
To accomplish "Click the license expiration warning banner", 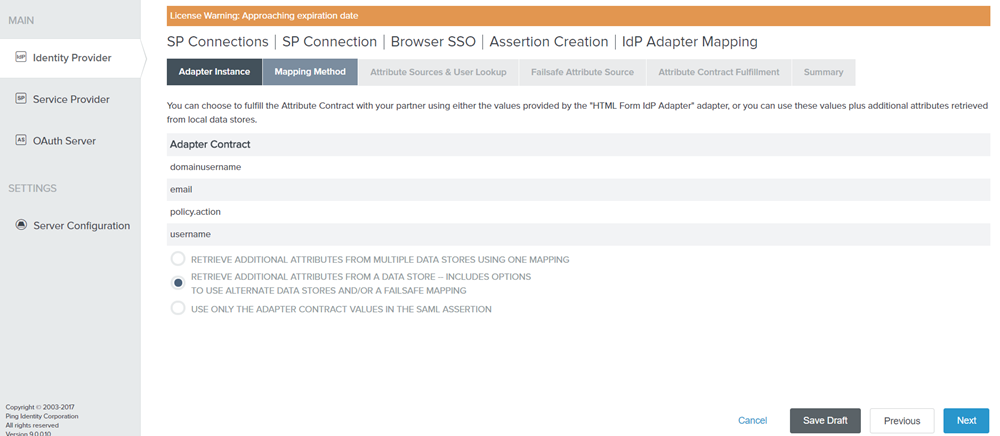I will tap(578, 16).
